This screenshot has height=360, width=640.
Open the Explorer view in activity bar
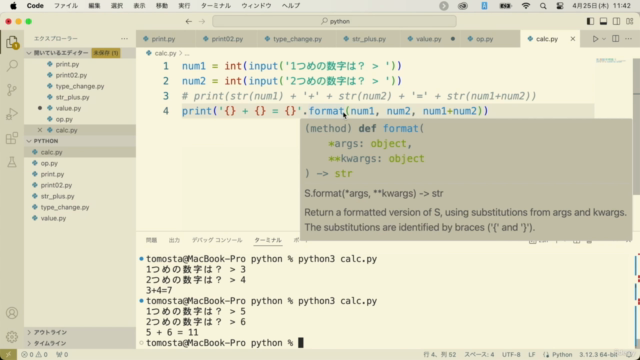tap(12, 42)
